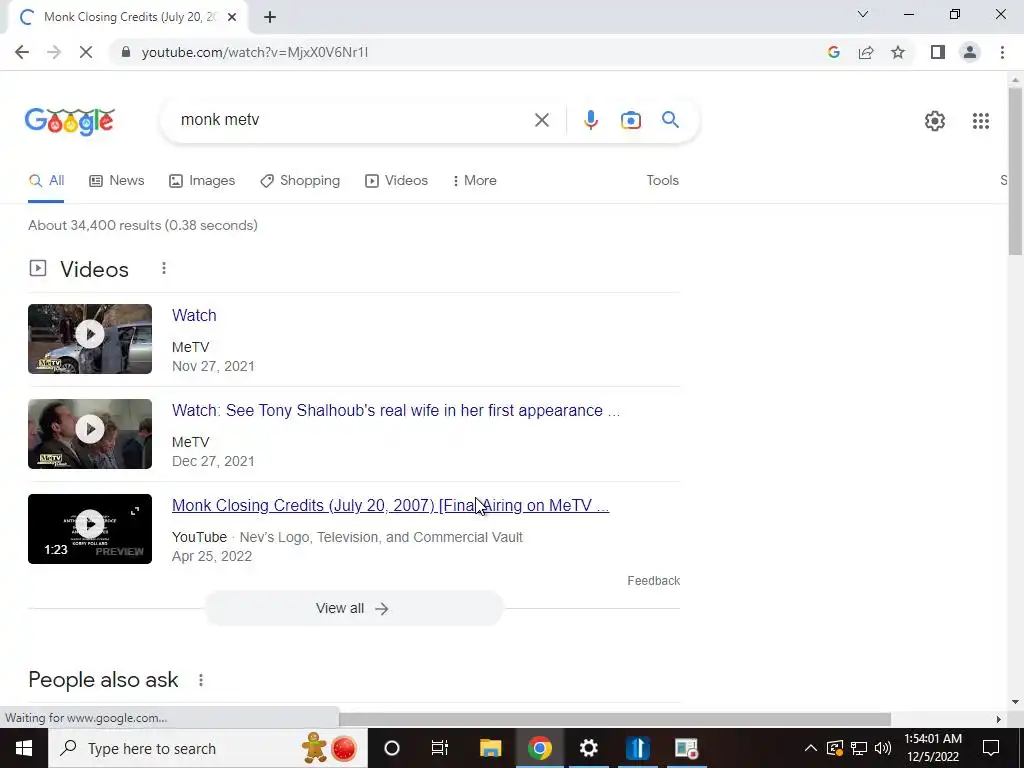Open Google quick settings gear
The width and height of the screenshot is (1024, 768).
tap(935, 121)
